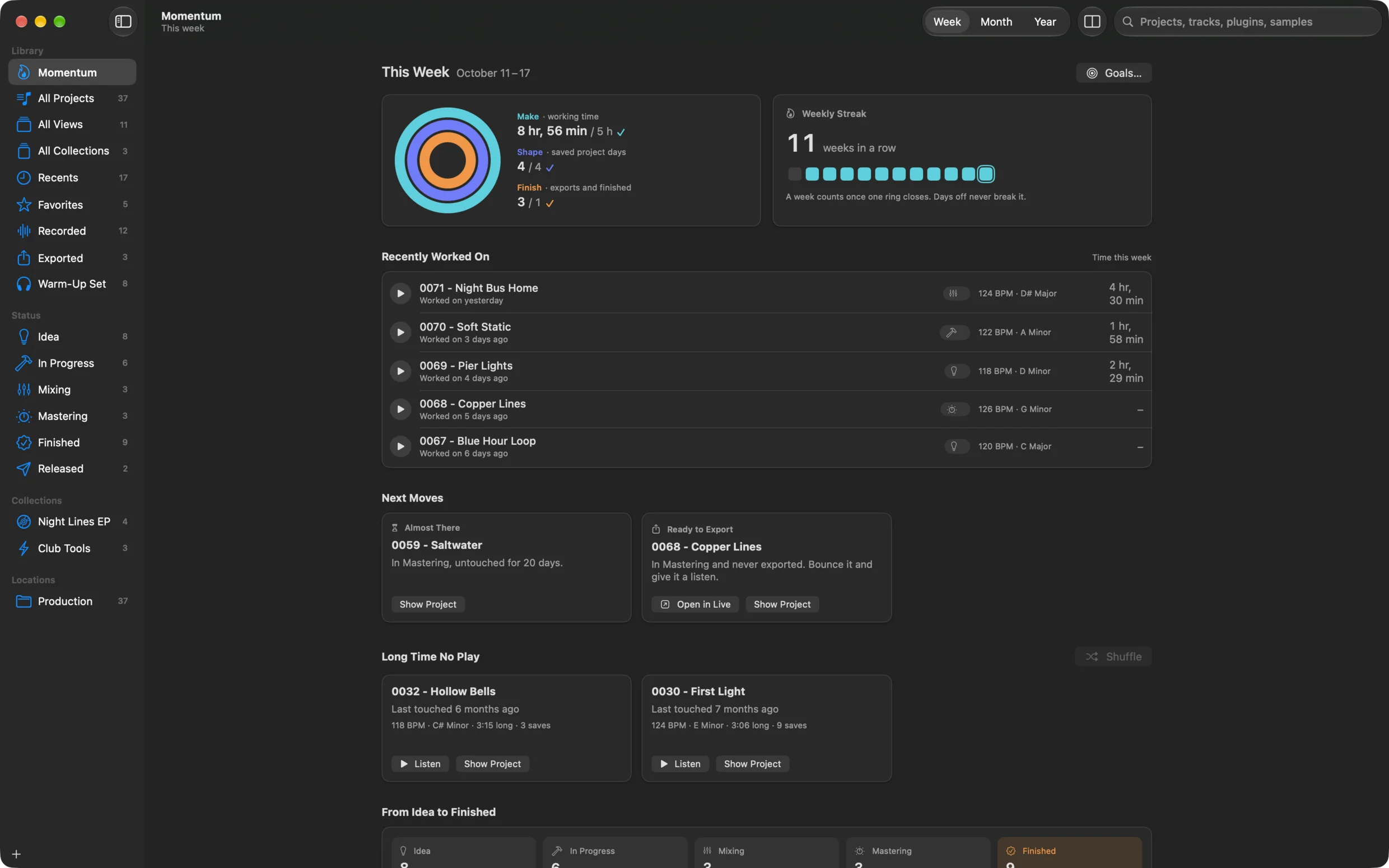Select Favorites in the sidebar
Image resolution: width=1389 pixels, height=868 pixels.
[72, 205]
